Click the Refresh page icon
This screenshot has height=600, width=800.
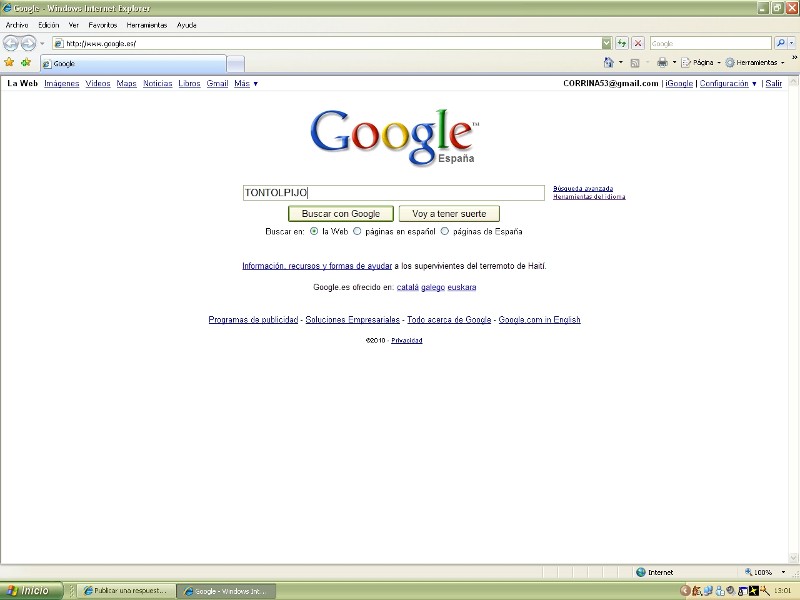coord(621,43)
